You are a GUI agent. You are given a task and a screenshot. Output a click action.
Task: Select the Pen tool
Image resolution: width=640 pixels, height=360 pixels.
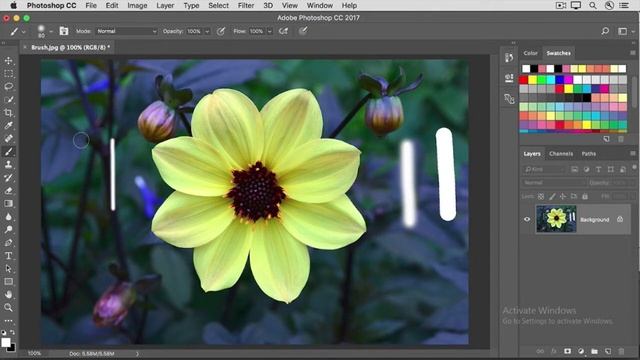tap(9, 242)
